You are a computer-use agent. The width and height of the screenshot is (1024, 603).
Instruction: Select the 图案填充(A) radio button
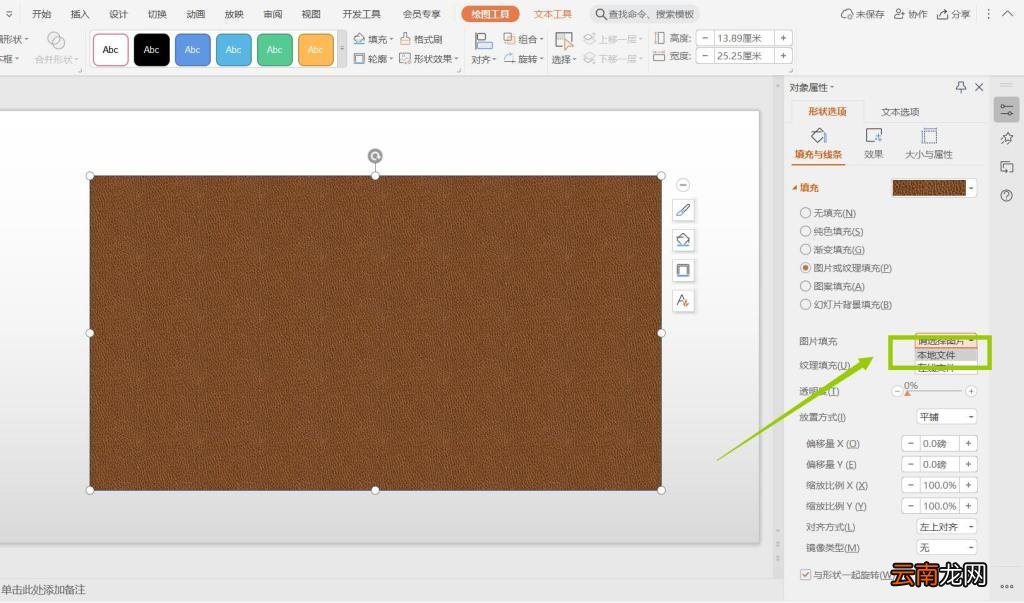(x=805, y=286)
